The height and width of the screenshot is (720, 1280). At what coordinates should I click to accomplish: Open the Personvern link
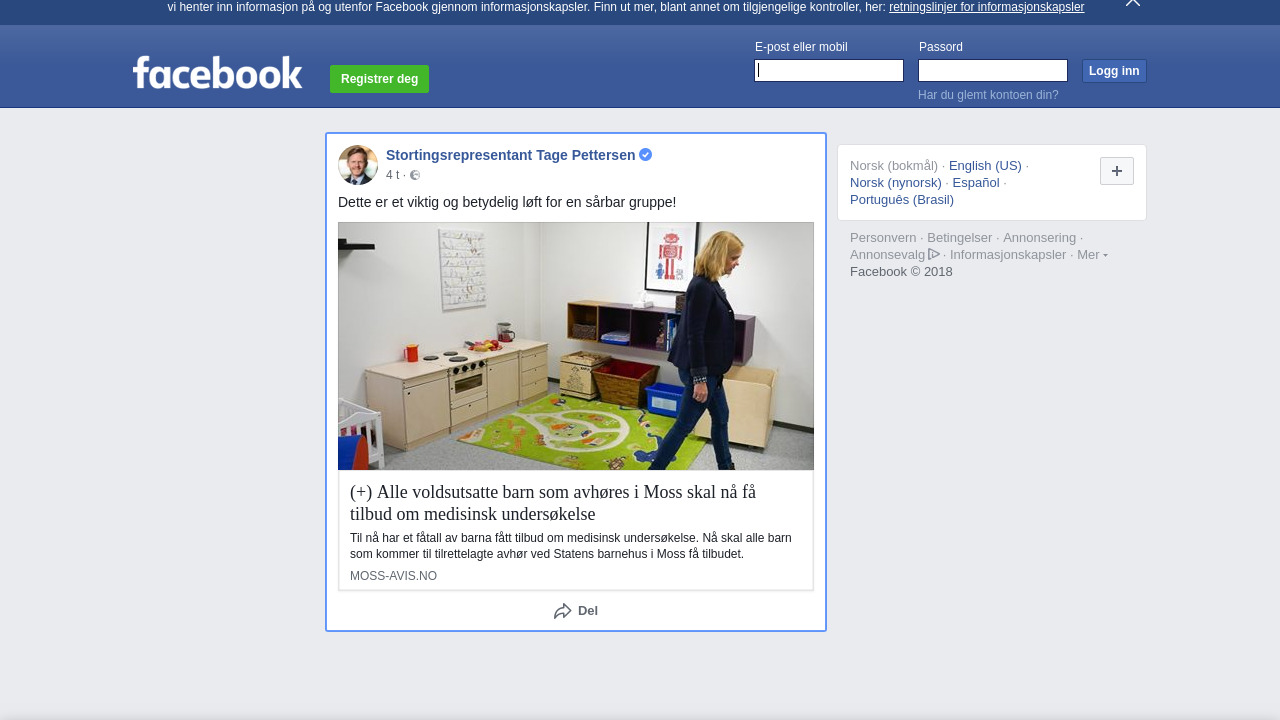[883, 238]
